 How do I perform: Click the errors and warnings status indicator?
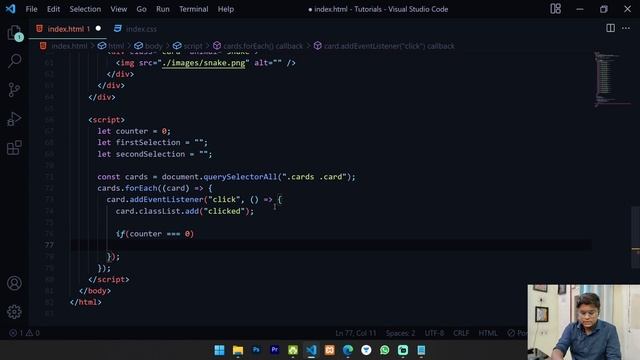coord(24,333)
